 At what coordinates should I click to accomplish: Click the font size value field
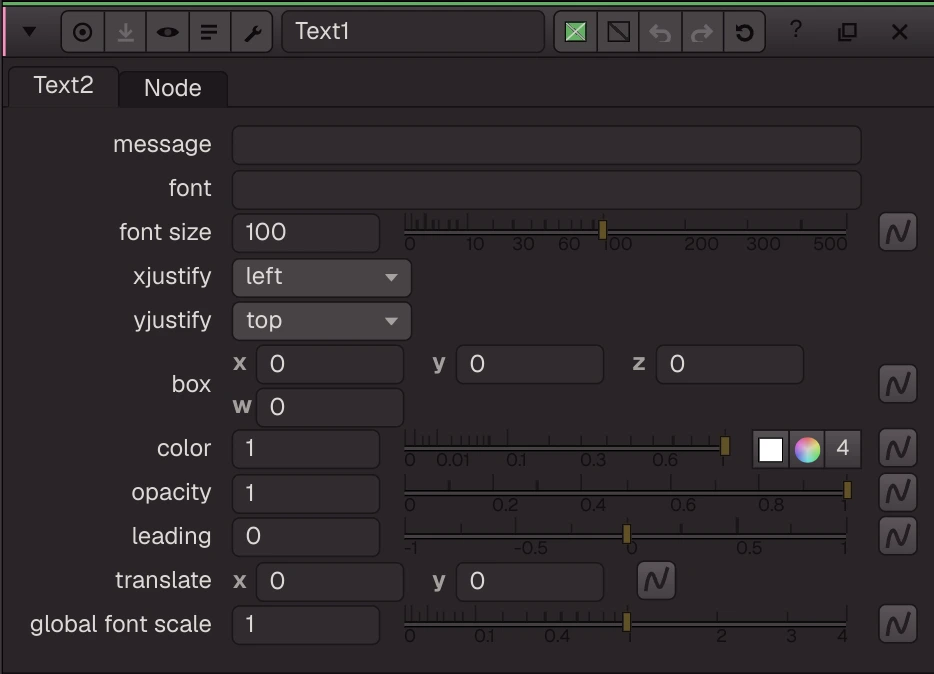coord(306,232)
